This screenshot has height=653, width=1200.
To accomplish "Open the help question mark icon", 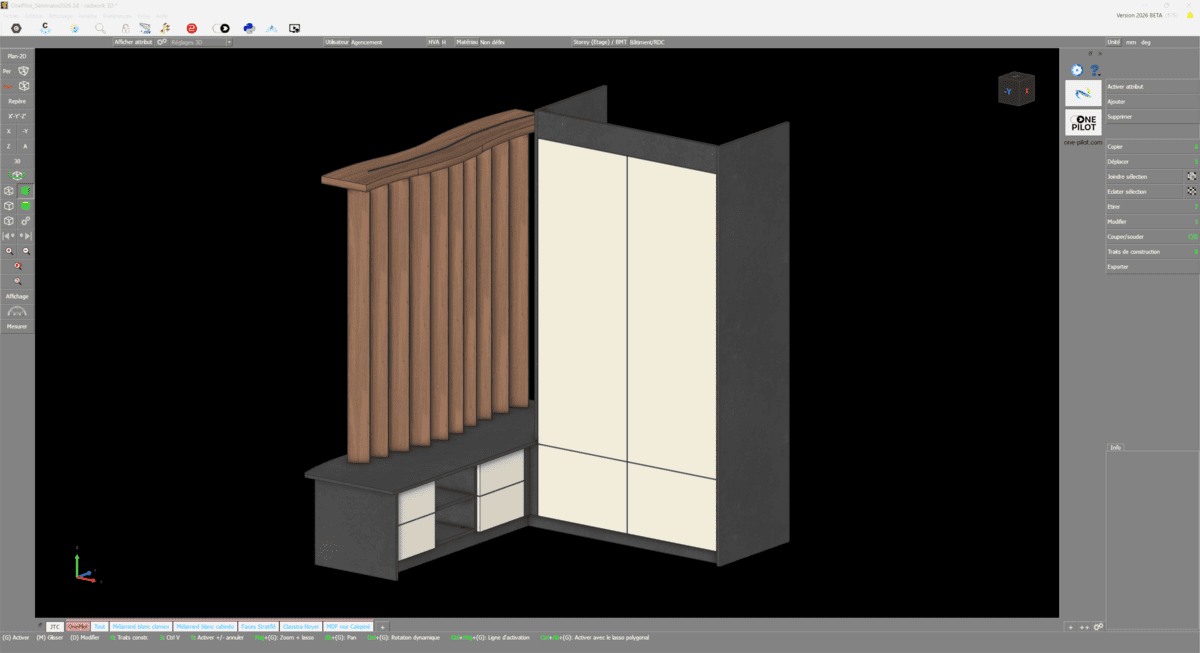I will [1095, 70].
